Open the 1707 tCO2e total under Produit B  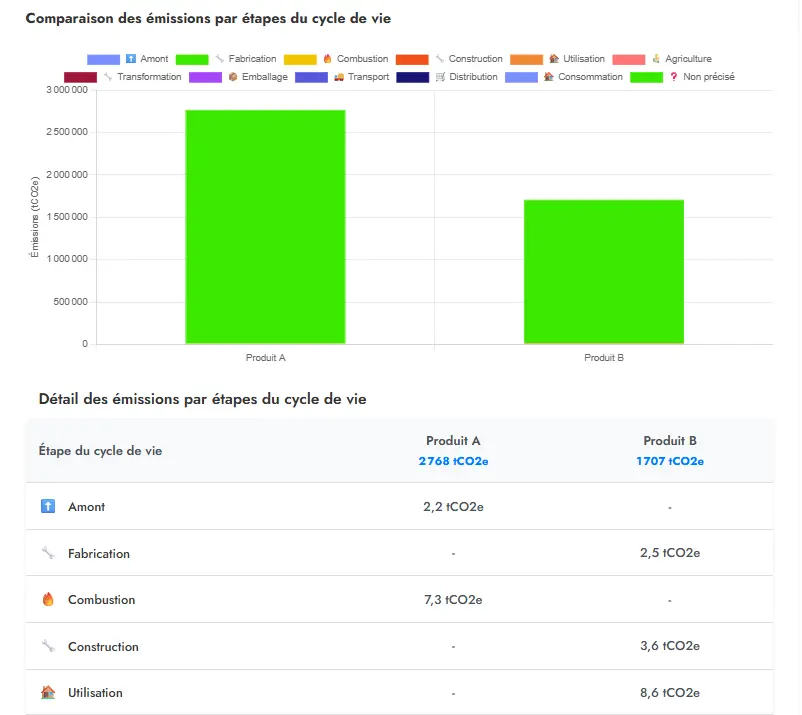669,462
